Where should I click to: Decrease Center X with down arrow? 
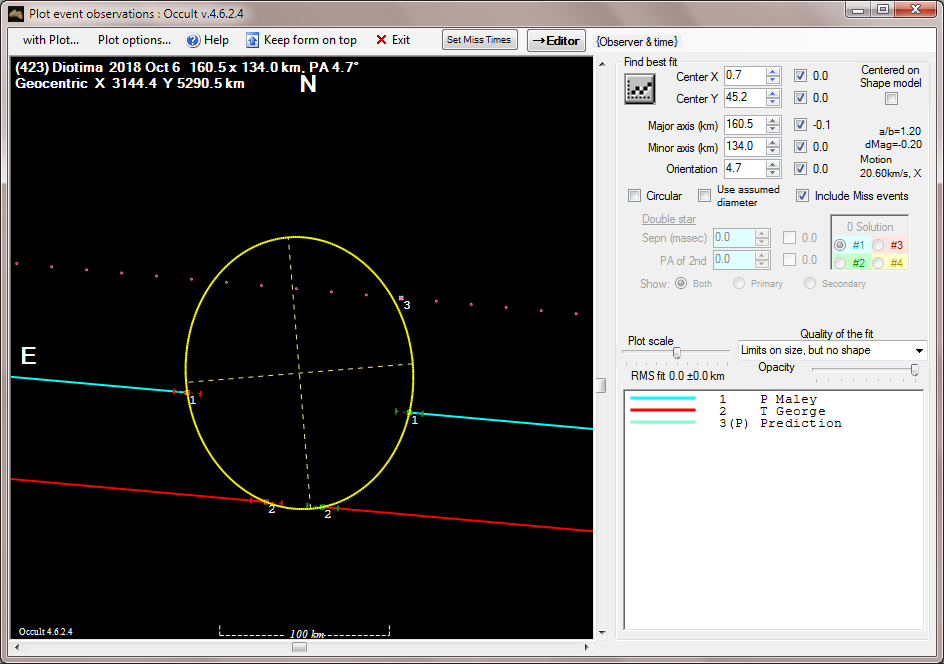[773, 80]
